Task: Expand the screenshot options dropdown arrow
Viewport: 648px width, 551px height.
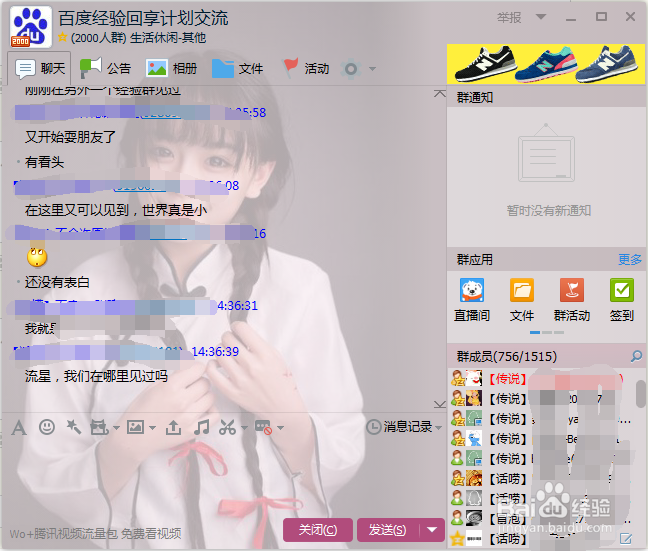Action: tap(244, 428)
